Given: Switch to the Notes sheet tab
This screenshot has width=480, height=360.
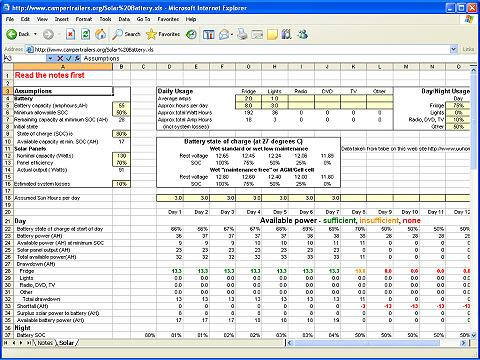Looking at the screenshot, I should [45, 343].
